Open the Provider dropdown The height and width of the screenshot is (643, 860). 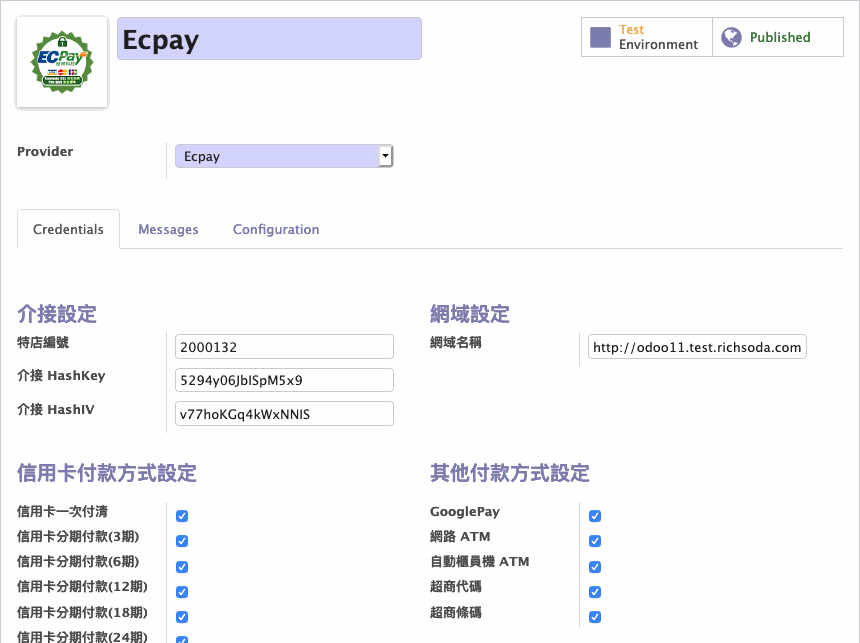coord(284,156)
